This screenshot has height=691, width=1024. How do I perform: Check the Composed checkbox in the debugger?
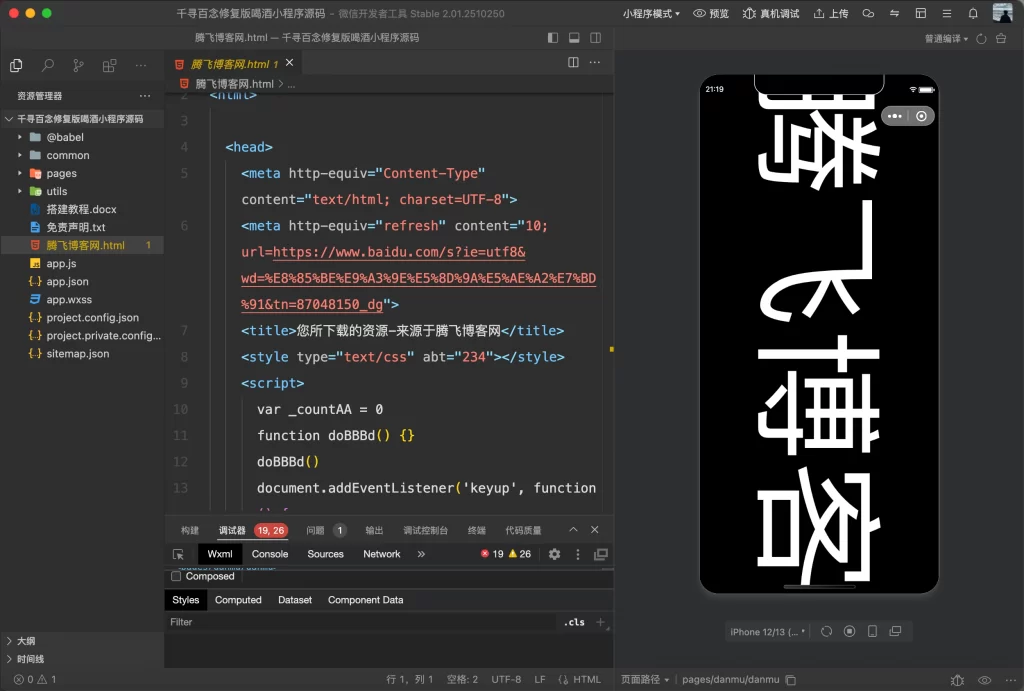click(176, 576)
